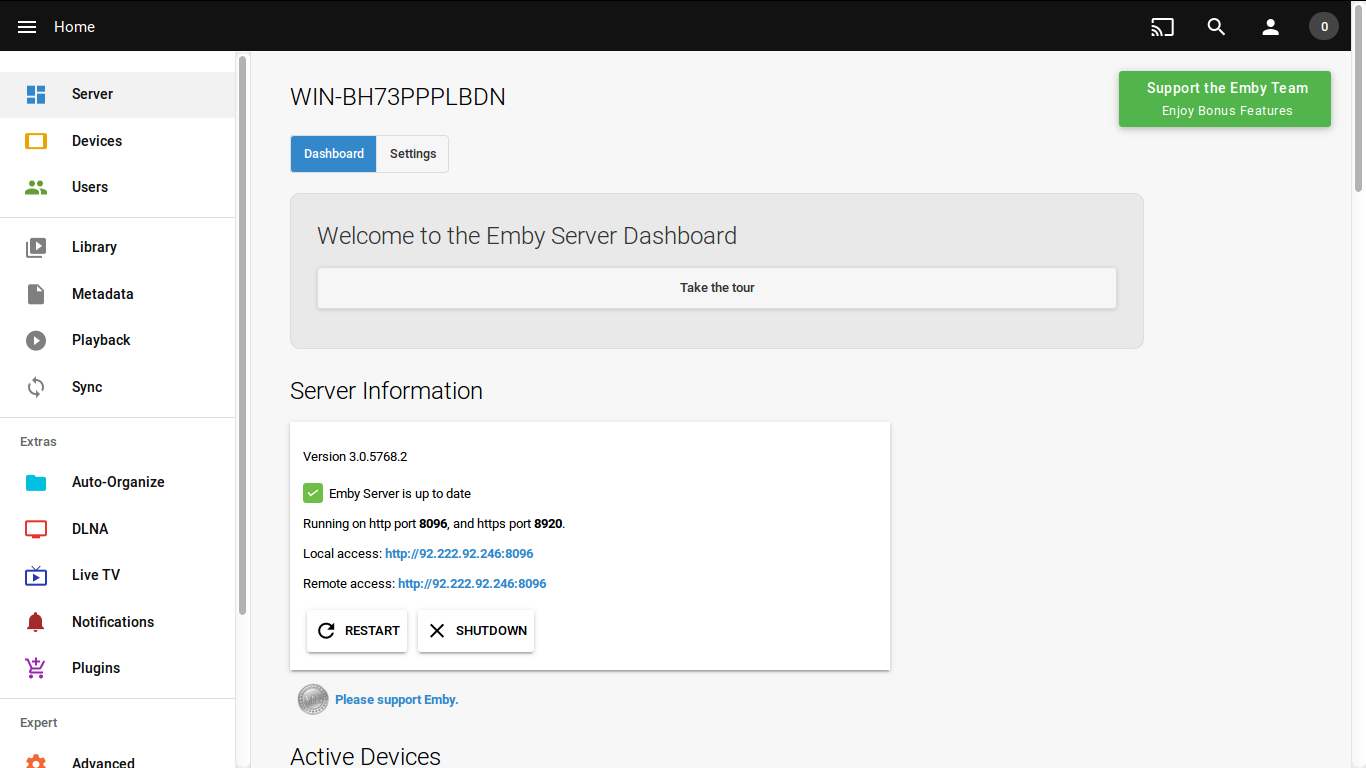This screenshot has width=1366, height=768.
Task: Click the cast to device icon
Action: (x=1162, y=27)
